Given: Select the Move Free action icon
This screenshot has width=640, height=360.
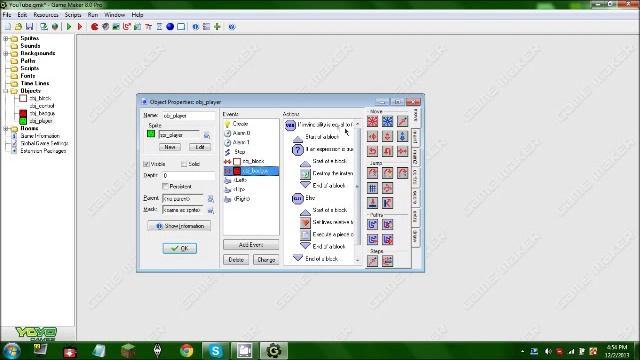Looking at the screenshot, I should tap(387, 121).
